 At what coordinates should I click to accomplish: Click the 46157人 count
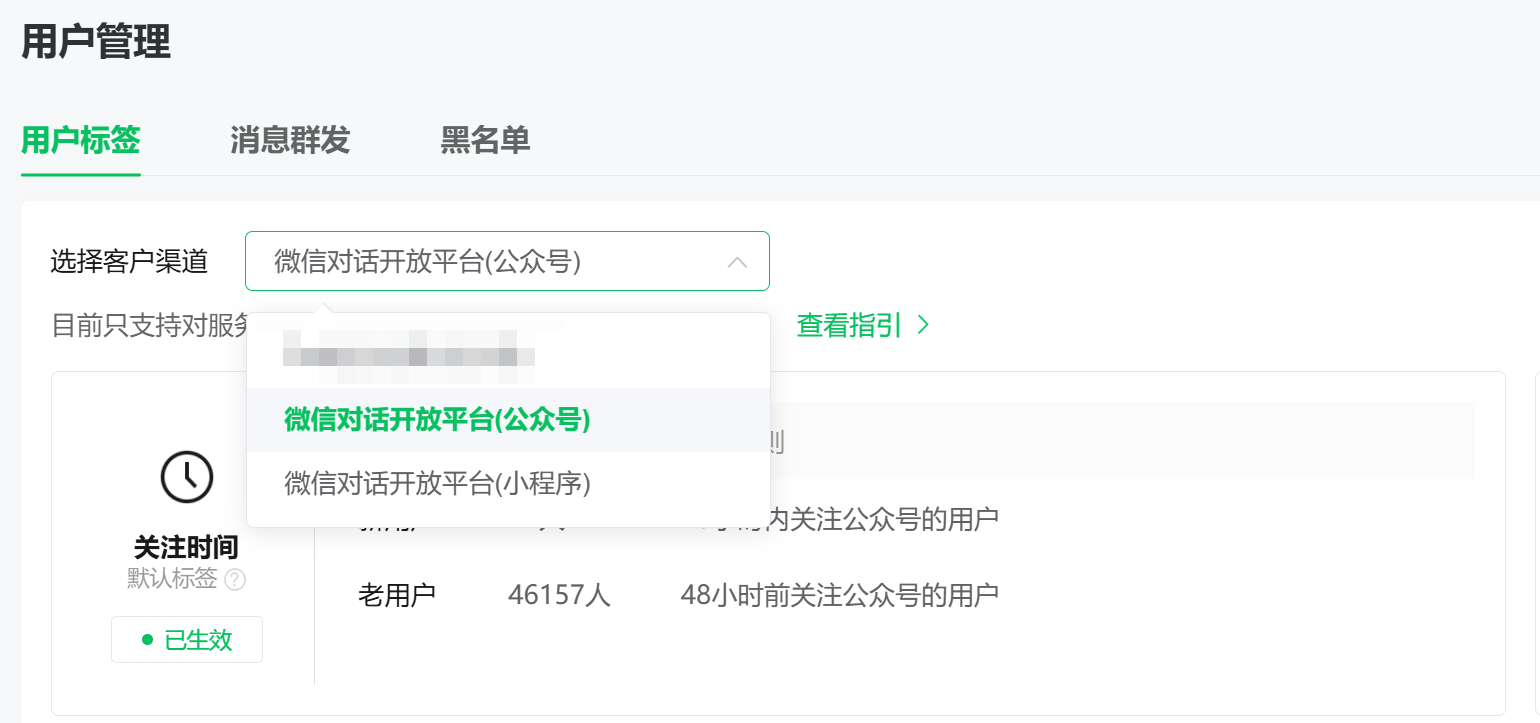(559, 595)
